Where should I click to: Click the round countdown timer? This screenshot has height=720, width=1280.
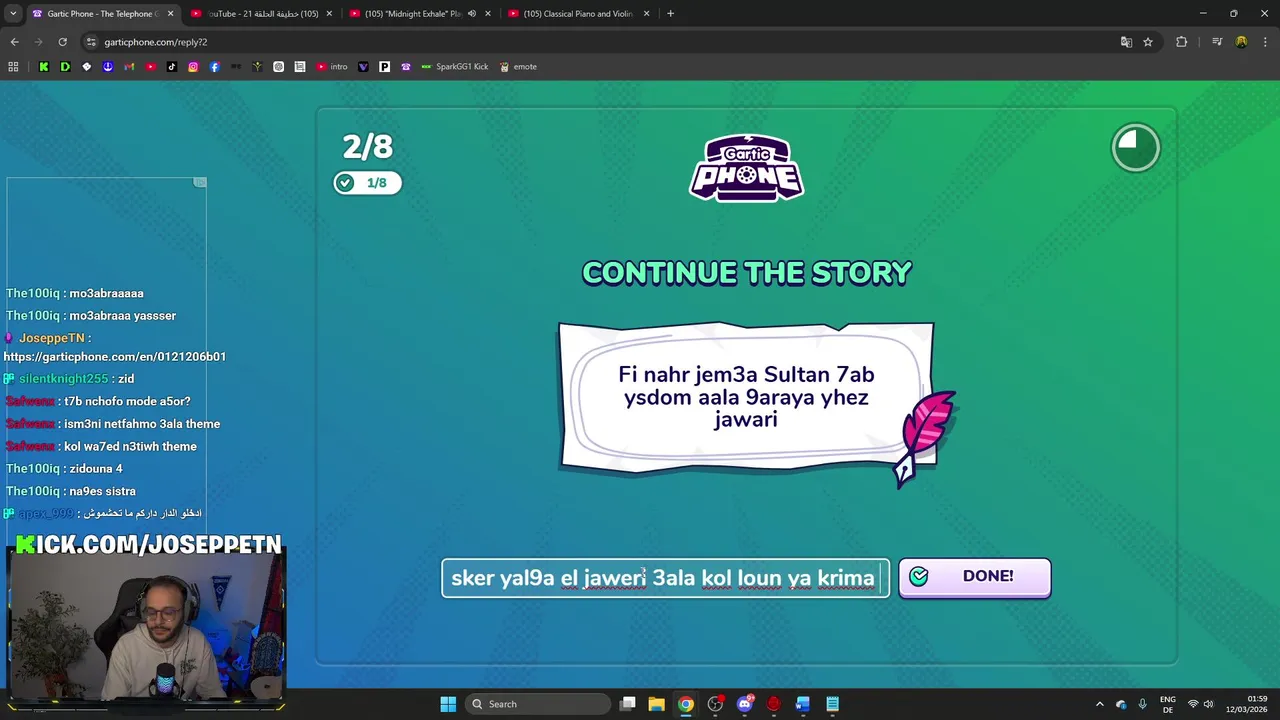pos(1135,148)
